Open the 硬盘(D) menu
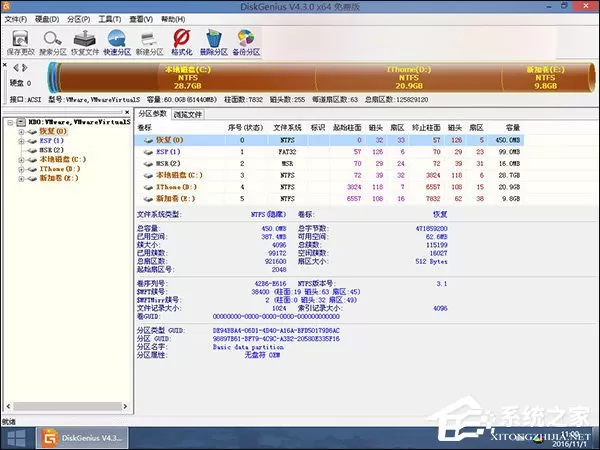Viewport: 600px width, 450px height. 47,19
